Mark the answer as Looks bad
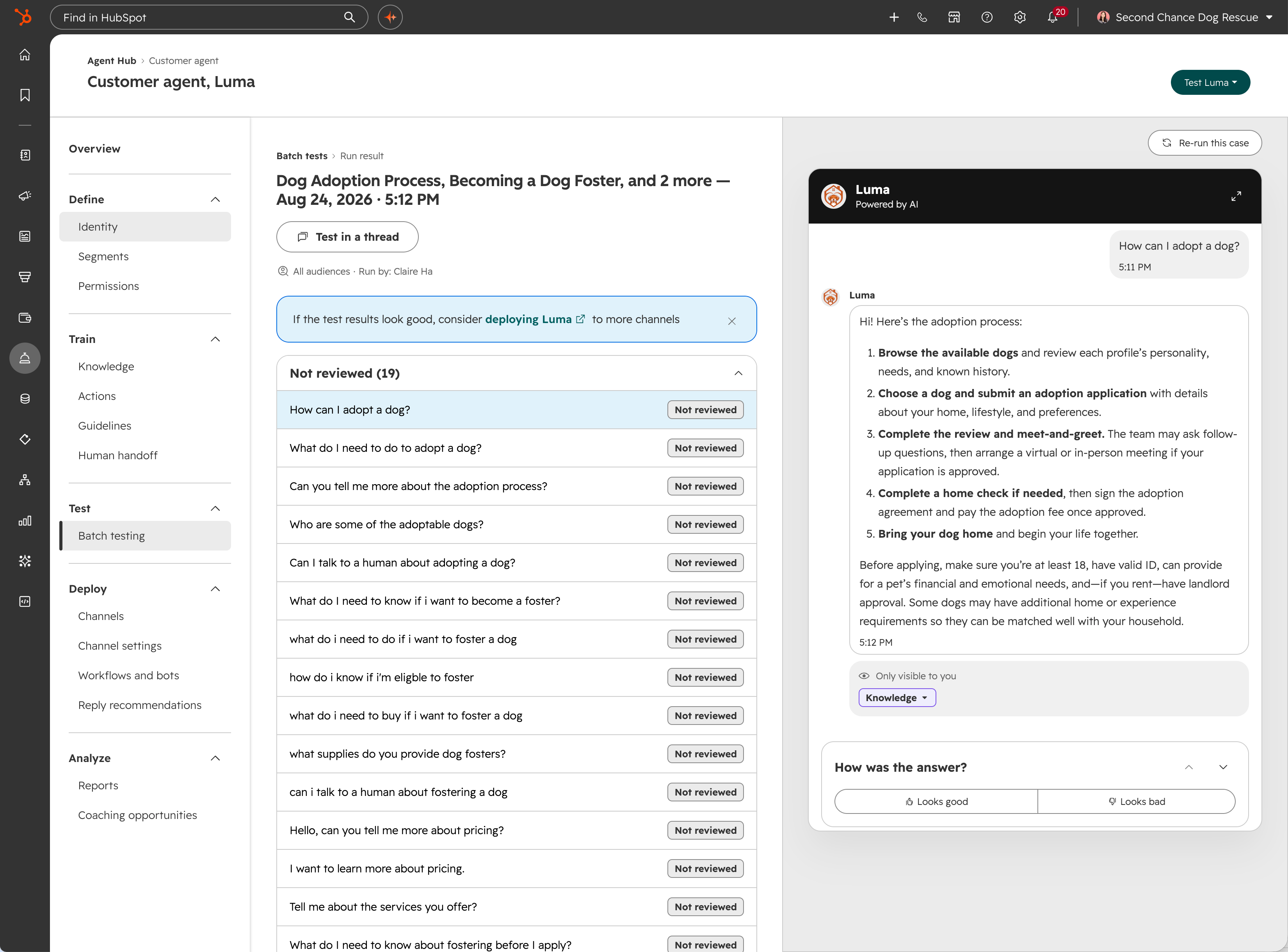 tap(1137, 802)
